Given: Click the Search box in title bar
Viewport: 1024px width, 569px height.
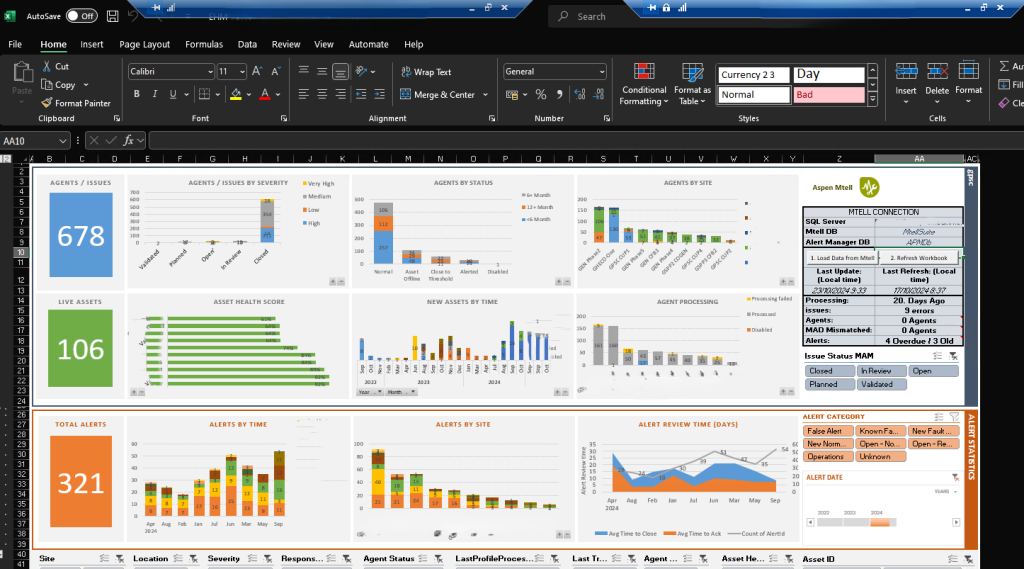Looking at the screenshot, I should [591, 16].
